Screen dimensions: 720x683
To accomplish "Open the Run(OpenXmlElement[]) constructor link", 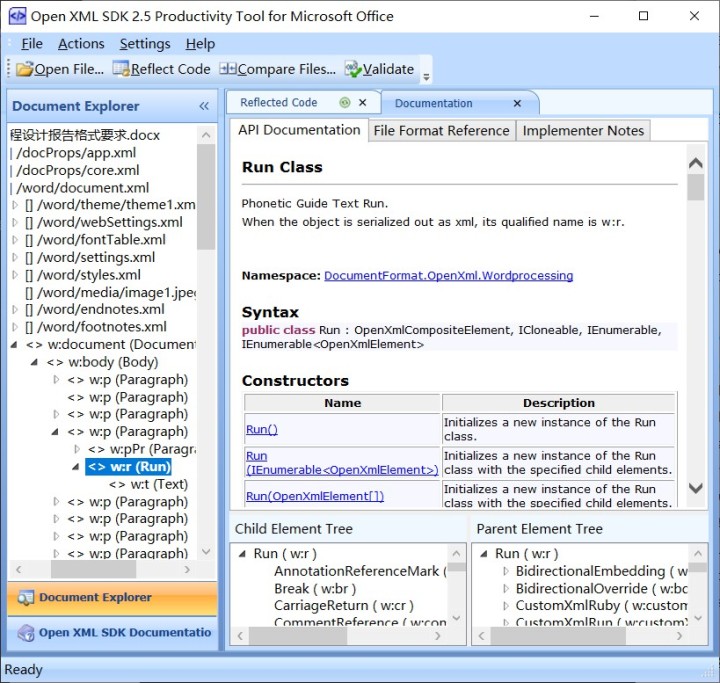I will tap(315, 496).
